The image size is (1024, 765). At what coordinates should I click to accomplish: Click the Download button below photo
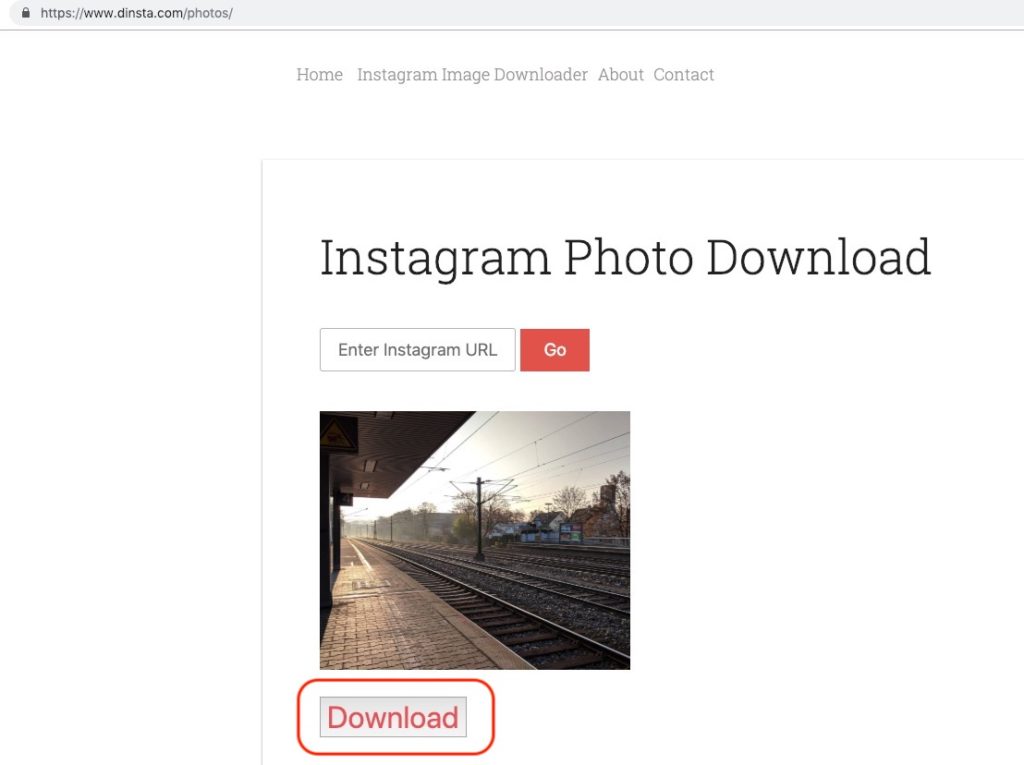[393, 717]
